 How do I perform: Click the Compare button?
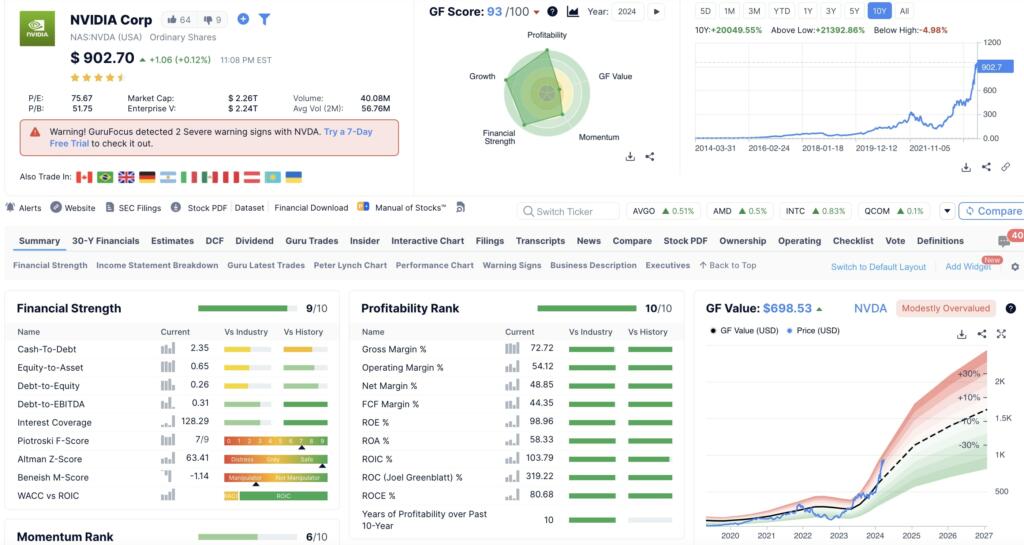click(991, 211)
